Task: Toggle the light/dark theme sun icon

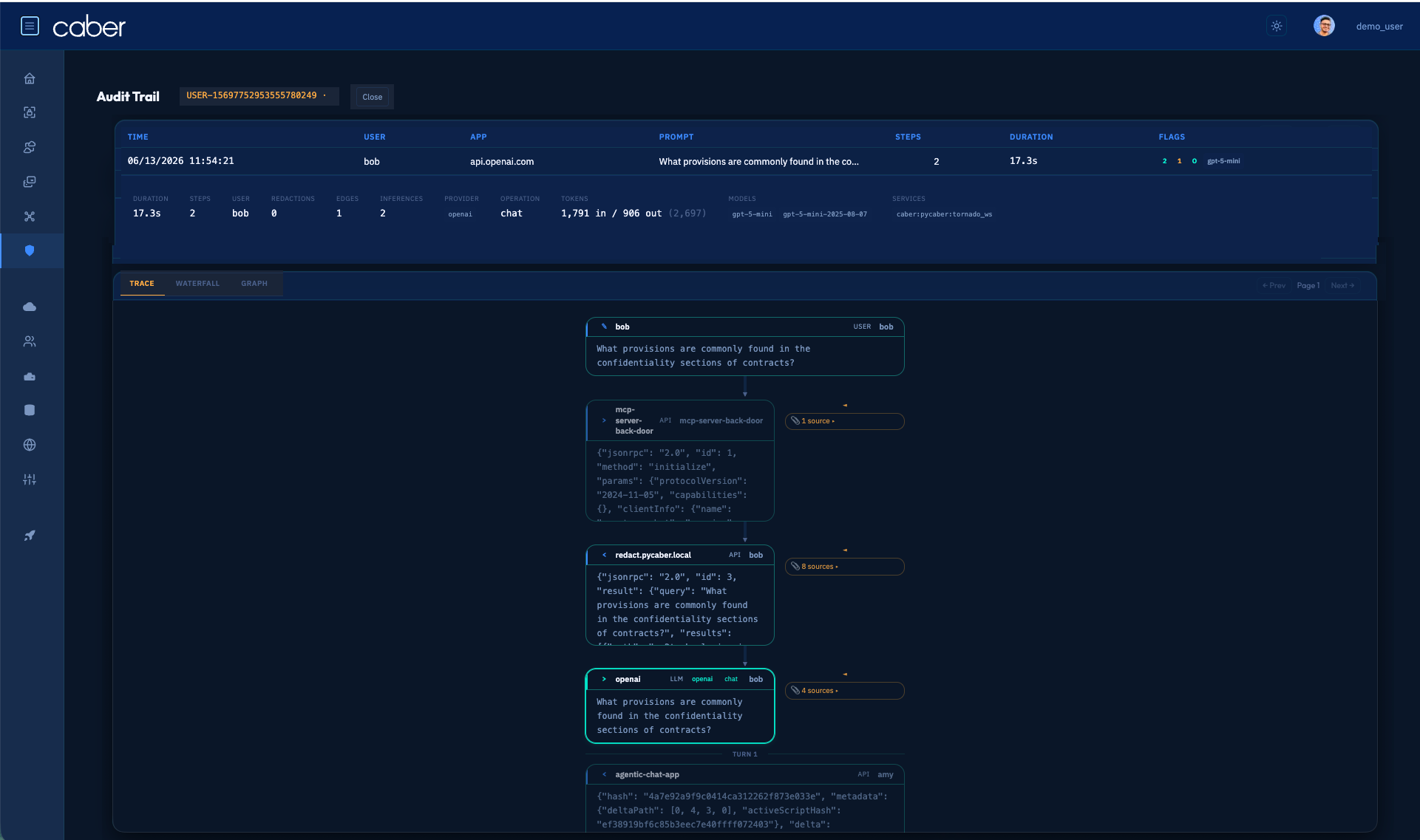Action: 1277,26
